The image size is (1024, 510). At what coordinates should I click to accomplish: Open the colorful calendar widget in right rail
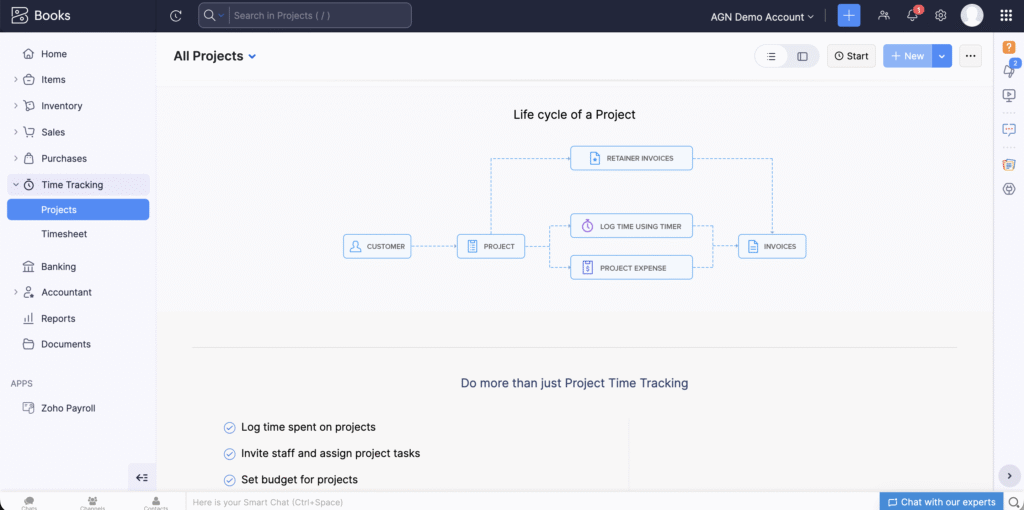[1009, 164]
